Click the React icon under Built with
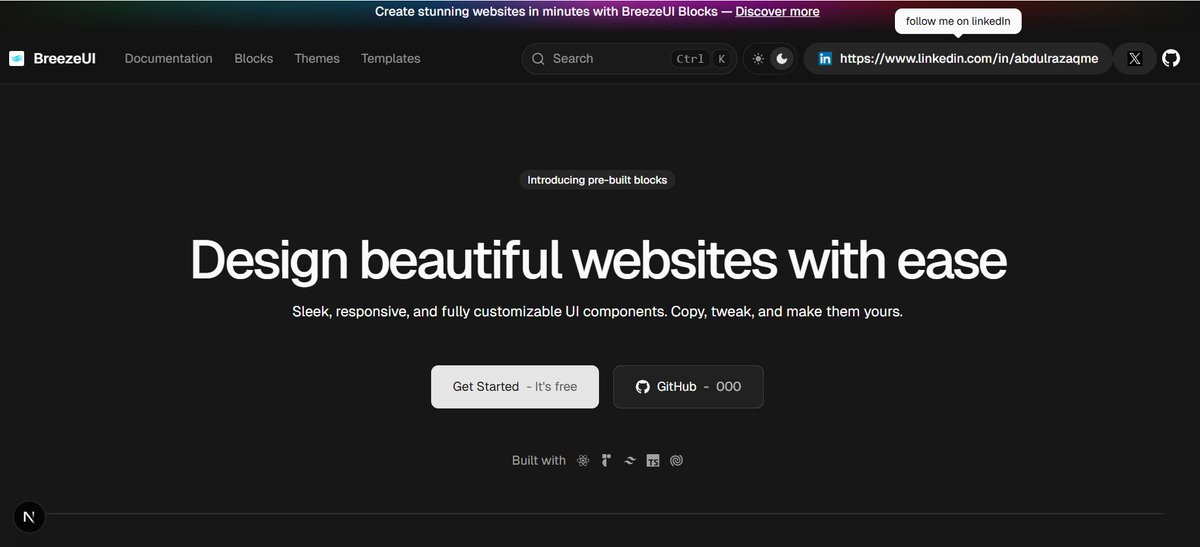 (584, 461)
